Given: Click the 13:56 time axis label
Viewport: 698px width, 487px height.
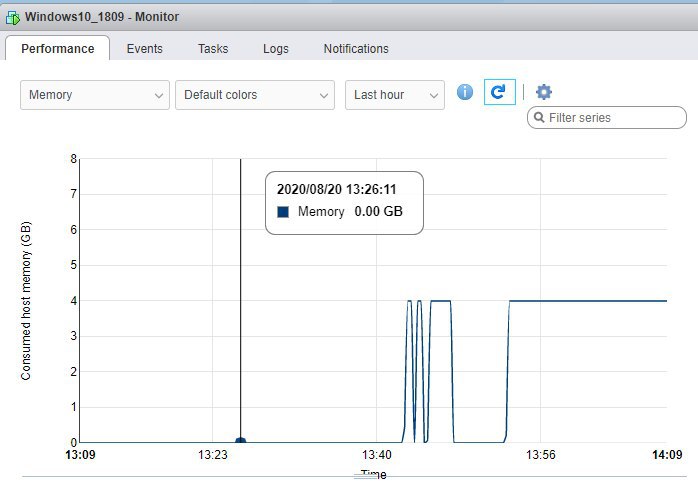Looking at the screenshot, I should pyautogui.click(x=540, y=455).
